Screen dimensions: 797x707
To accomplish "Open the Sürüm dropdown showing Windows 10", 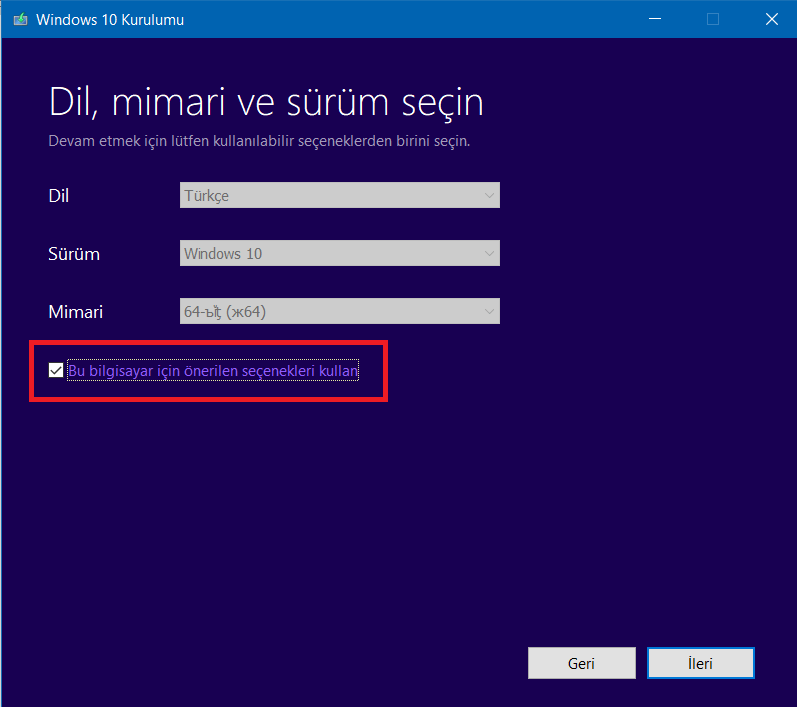I will (340, 253).
